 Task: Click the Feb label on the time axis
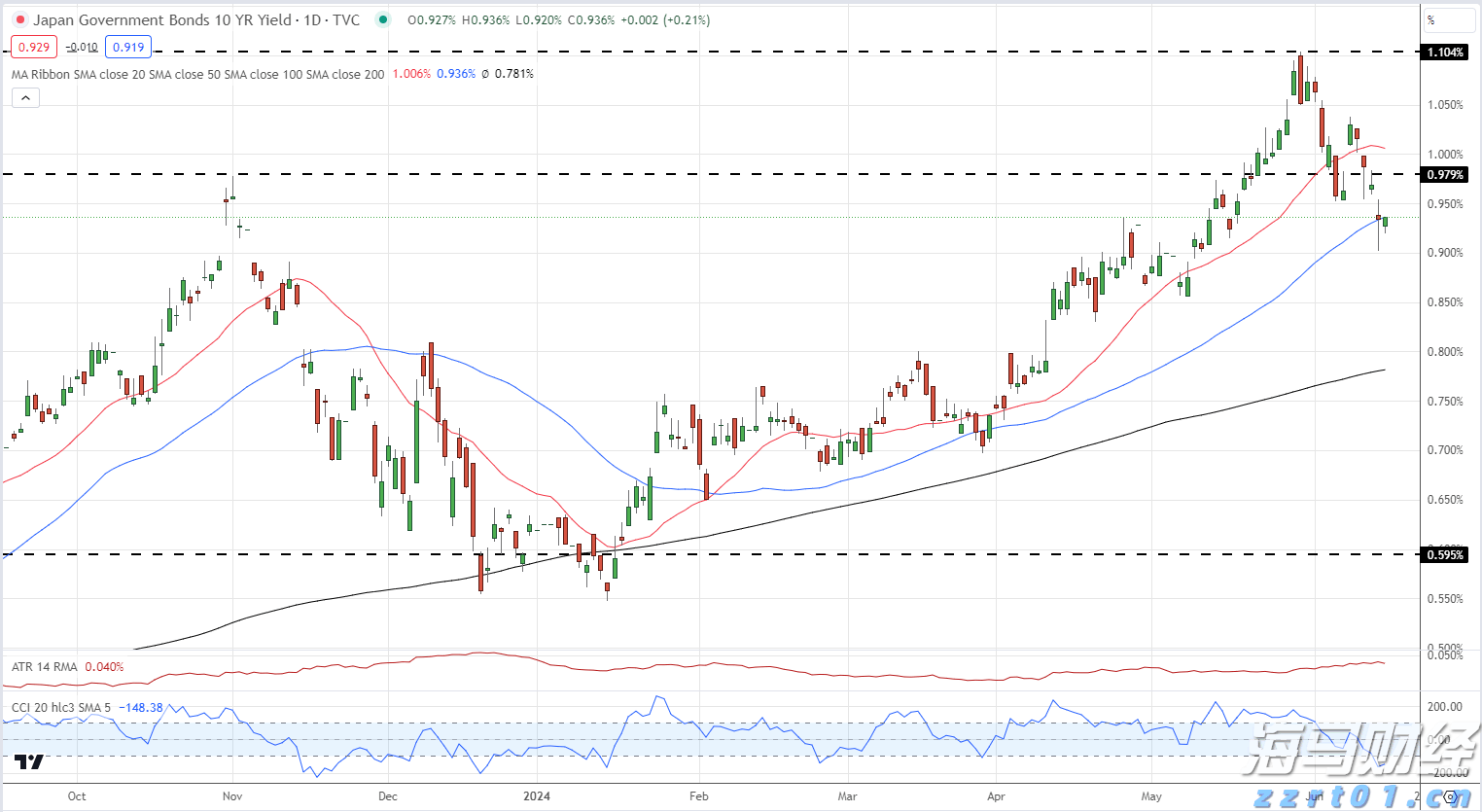(x=699, y=796)
